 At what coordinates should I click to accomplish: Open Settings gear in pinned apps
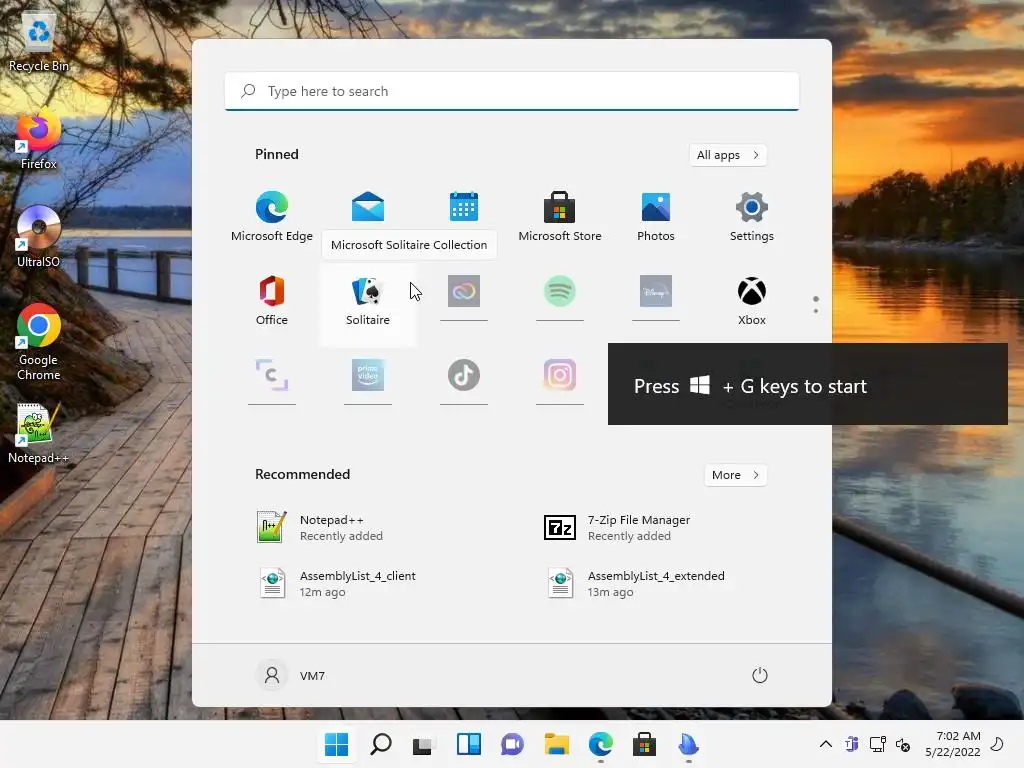752,217
